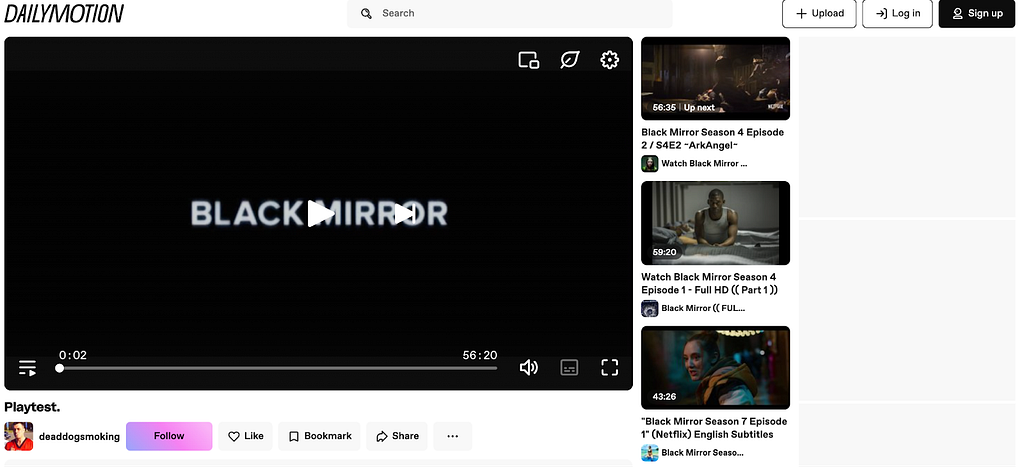Go to Dailymotion home via logo

64,13
